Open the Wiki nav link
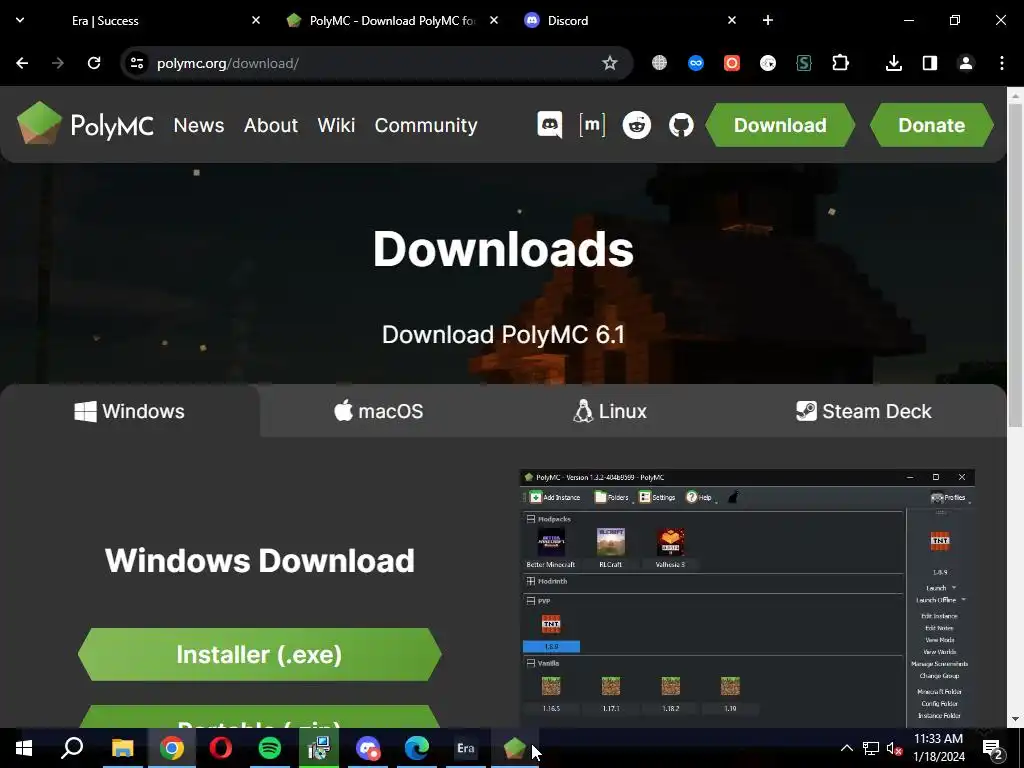The width and height of the screenshot is (1024, 768). click(x=336, y=125)
